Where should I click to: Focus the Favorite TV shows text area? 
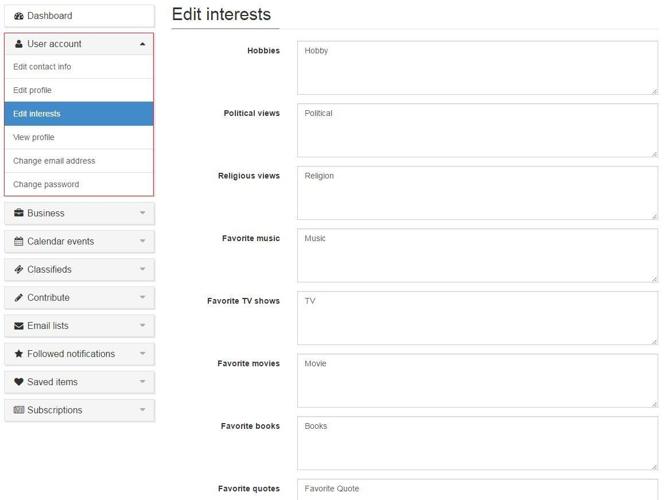(x=478, y=318)
